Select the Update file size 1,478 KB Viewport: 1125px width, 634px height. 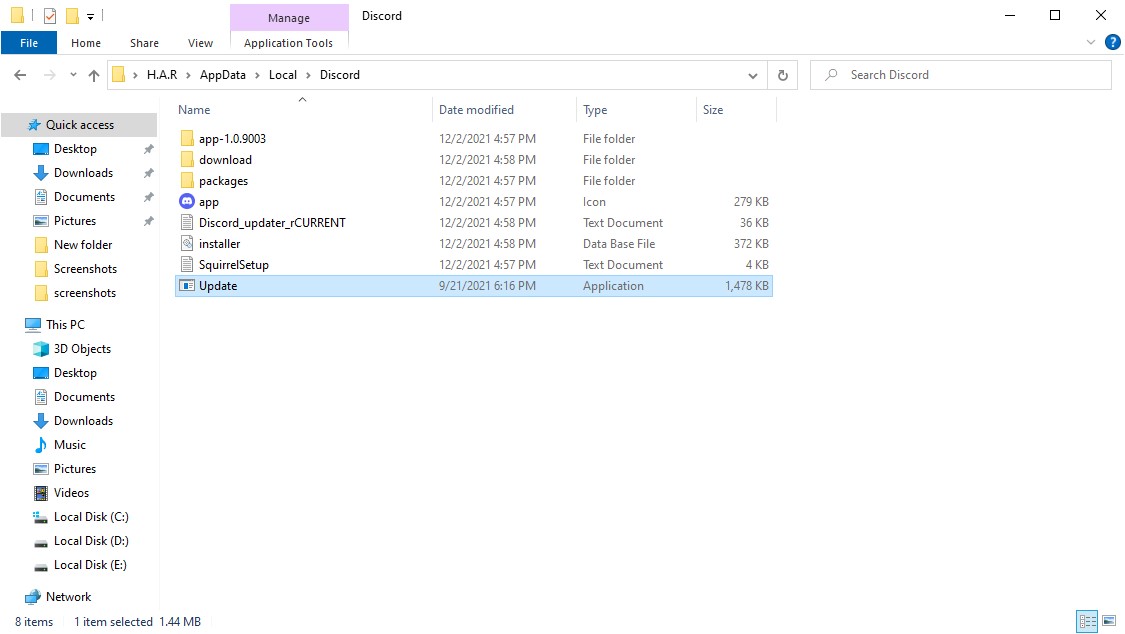coord(746,285)
